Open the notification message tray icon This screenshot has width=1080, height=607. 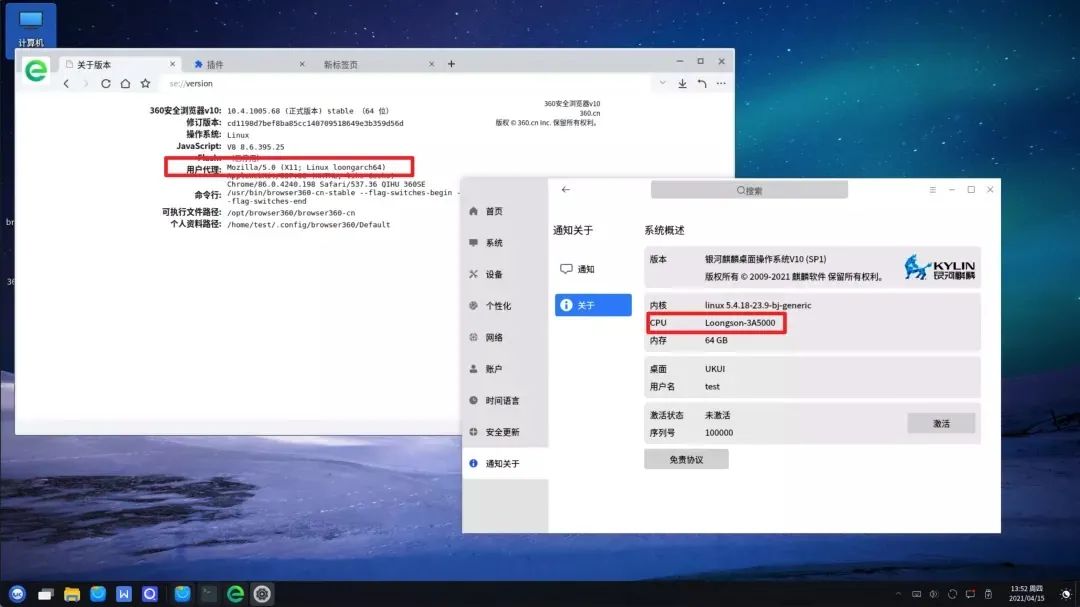(970, 594)
